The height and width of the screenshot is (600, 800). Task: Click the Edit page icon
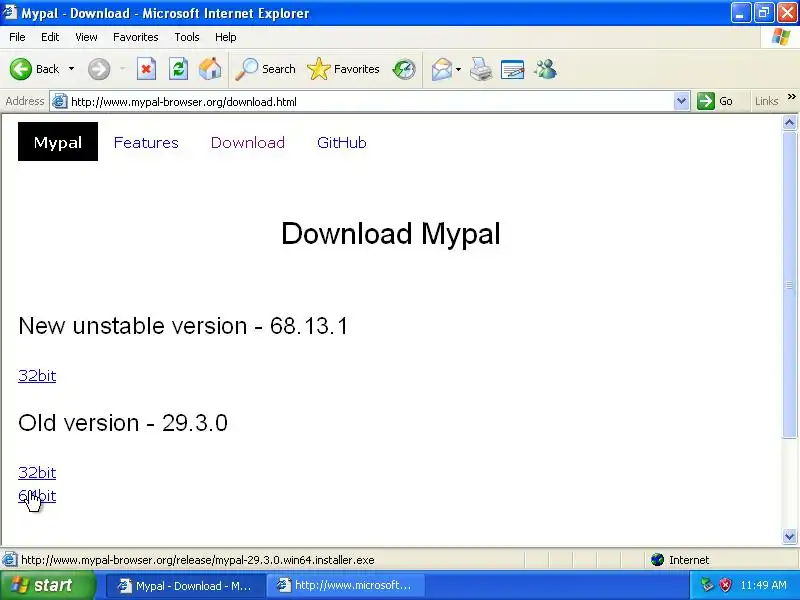pyautogui.click(x=513, y=69)
